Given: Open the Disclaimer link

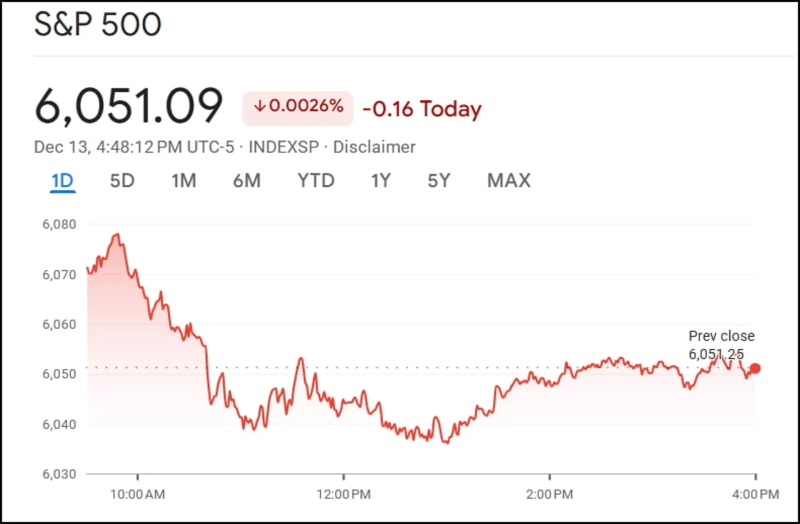Looking at the screenshot, I should [374, 147].
